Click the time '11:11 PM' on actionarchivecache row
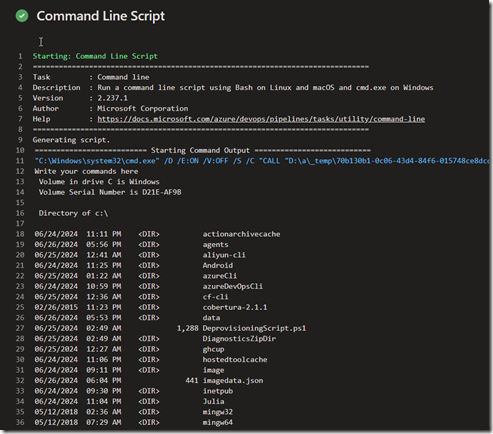The height and width of the screenshot is (434, 493). point(104,234)
